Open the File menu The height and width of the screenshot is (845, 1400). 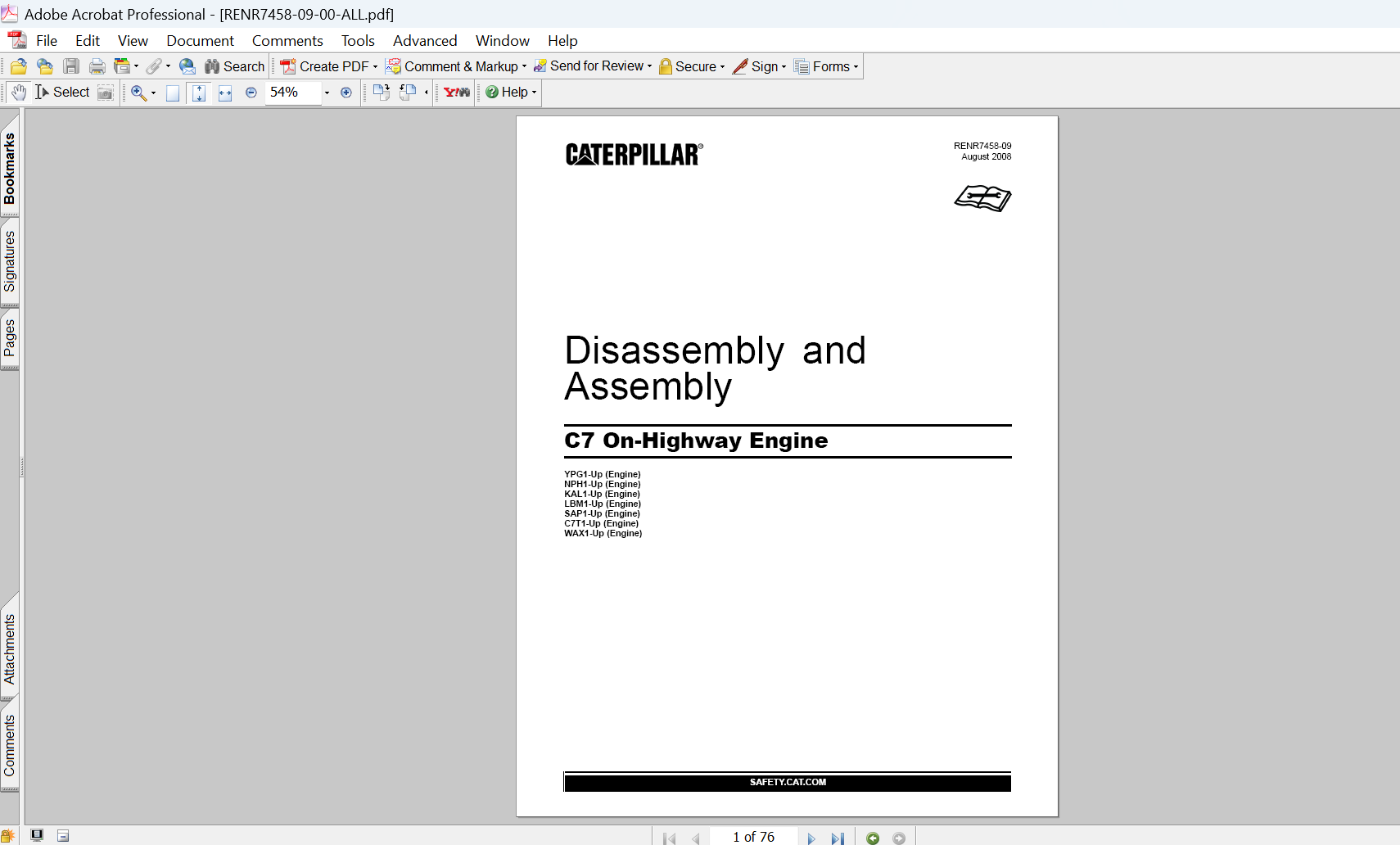pyautogui.click(x=47, y=41)
